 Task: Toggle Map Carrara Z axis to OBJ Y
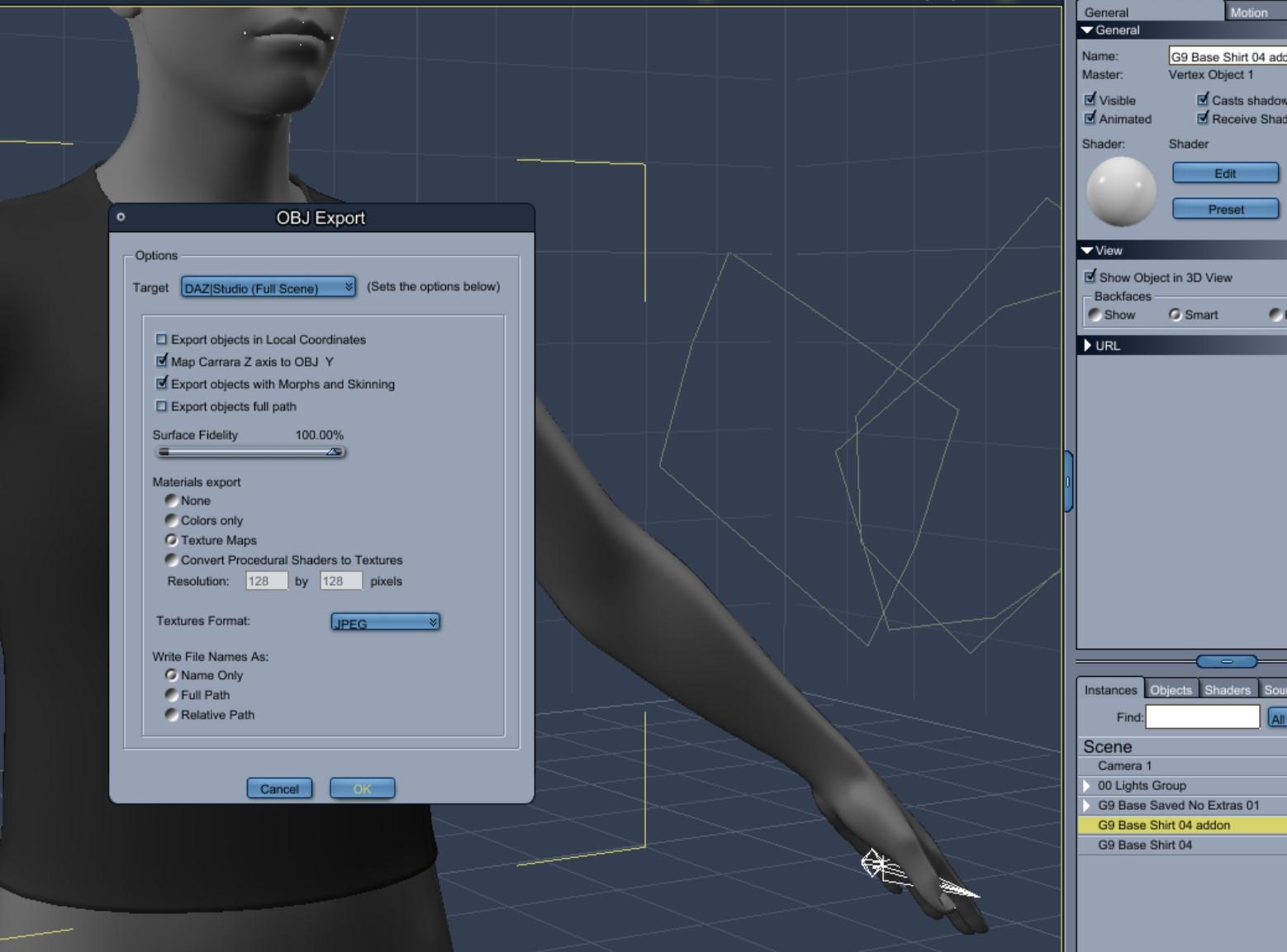[162, 362]
